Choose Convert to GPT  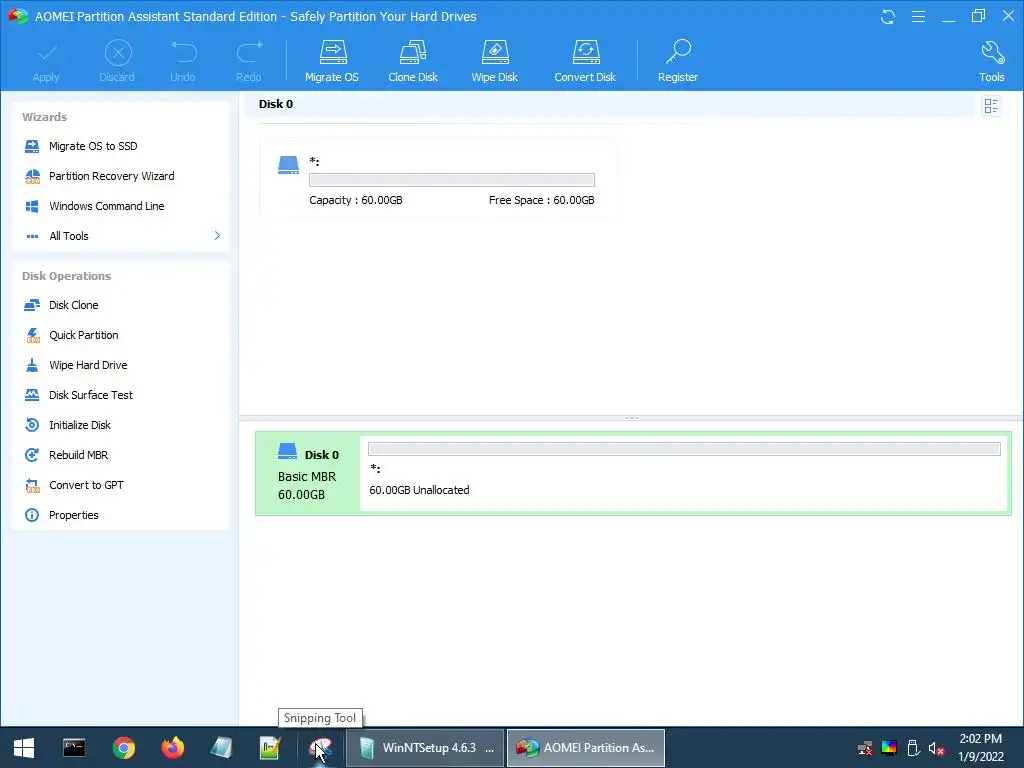86,485
